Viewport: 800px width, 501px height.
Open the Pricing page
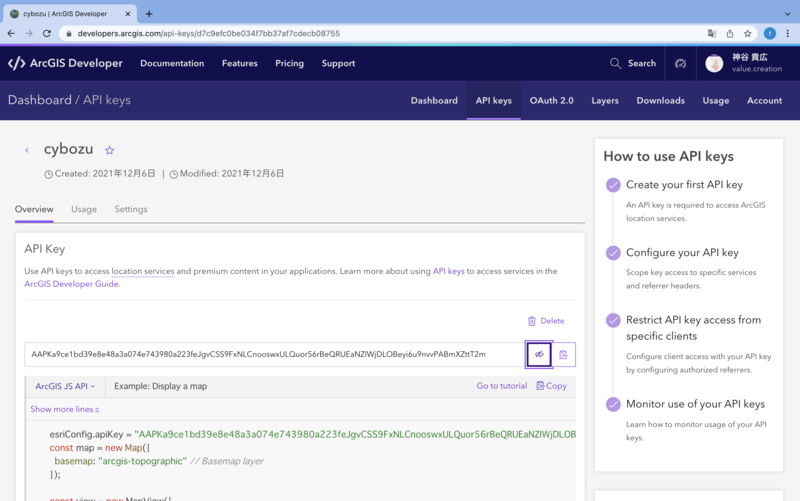(x=289, y=63)
